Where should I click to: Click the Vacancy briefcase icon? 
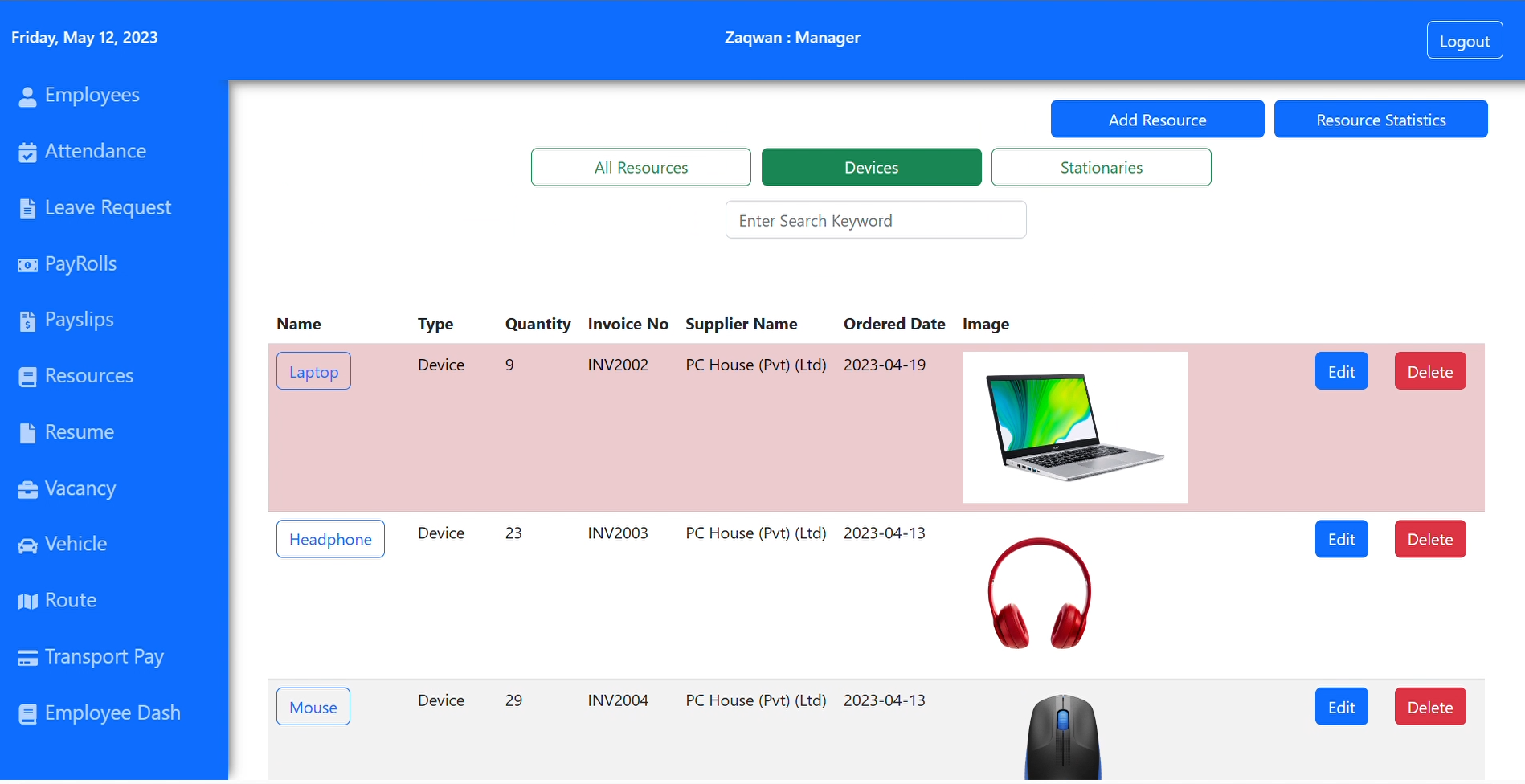(x=27, y=490)
